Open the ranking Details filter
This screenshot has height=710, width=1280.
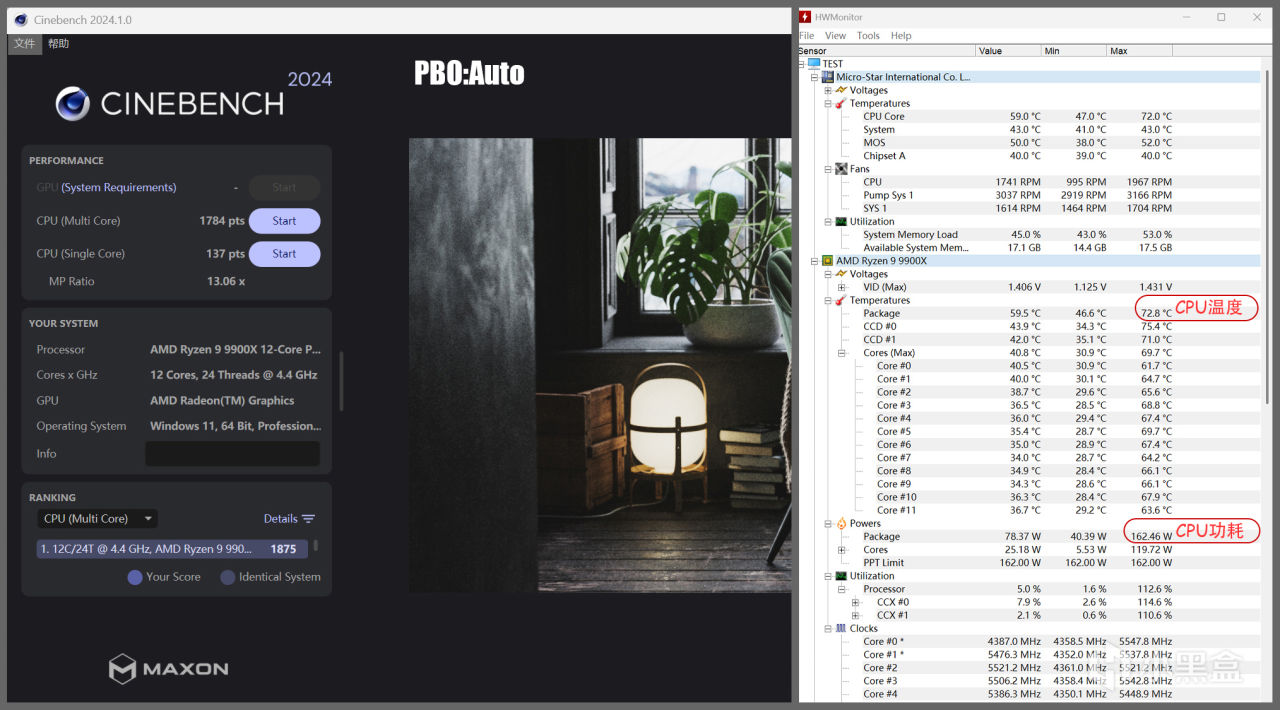(289, 519)
